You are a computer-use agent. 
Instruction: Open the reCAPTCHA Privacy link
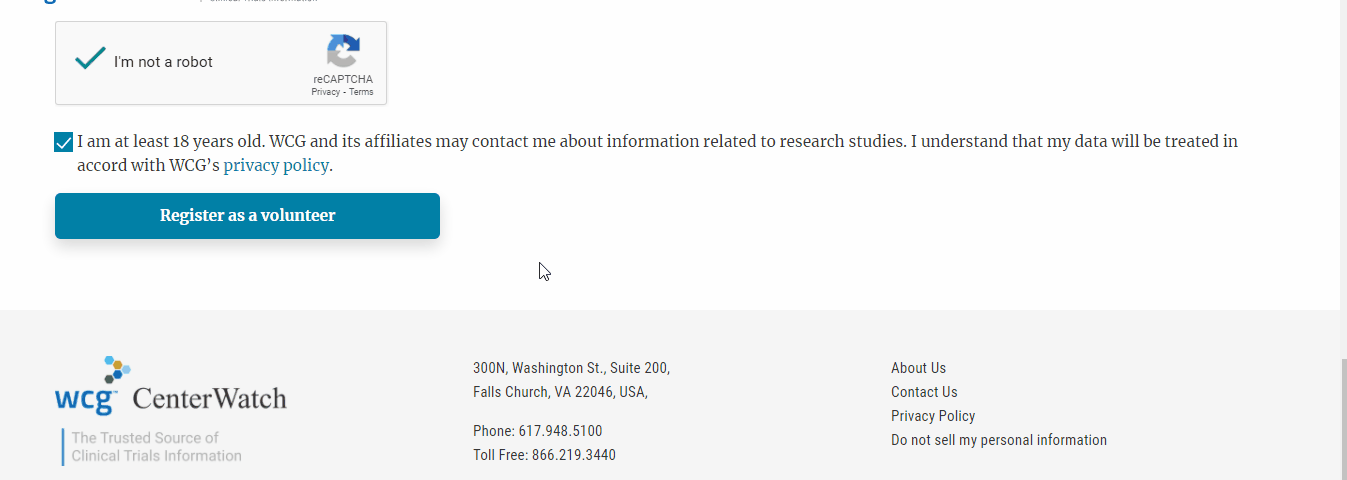326,92
